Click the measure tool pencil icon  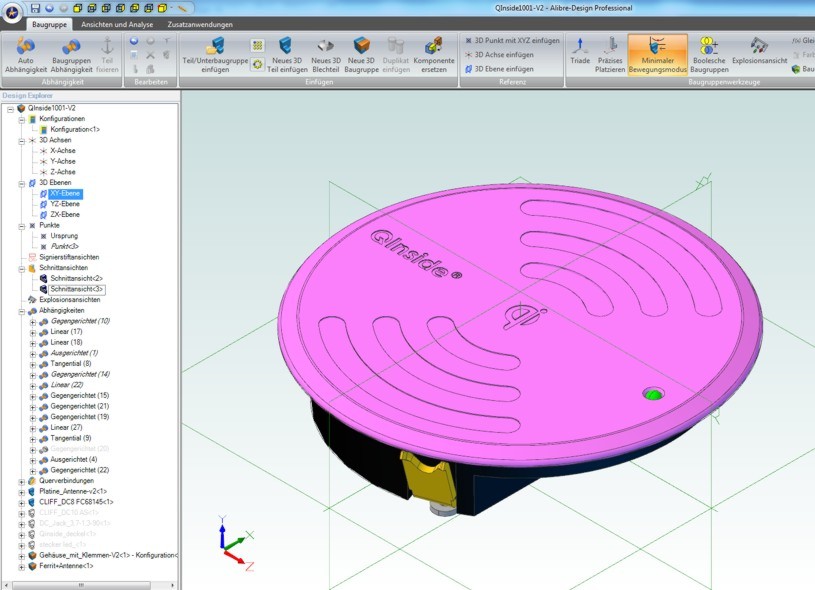click(182, 8)
